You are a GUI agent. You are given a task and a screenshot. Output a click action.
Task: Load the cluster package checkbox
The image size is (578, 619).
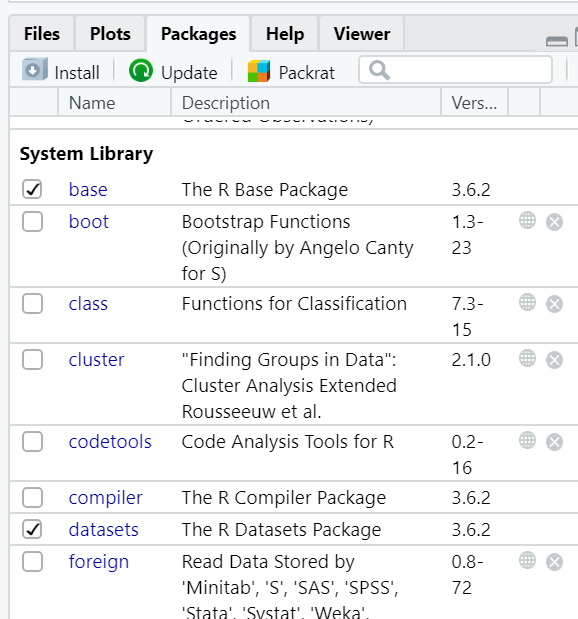(32, 360)
